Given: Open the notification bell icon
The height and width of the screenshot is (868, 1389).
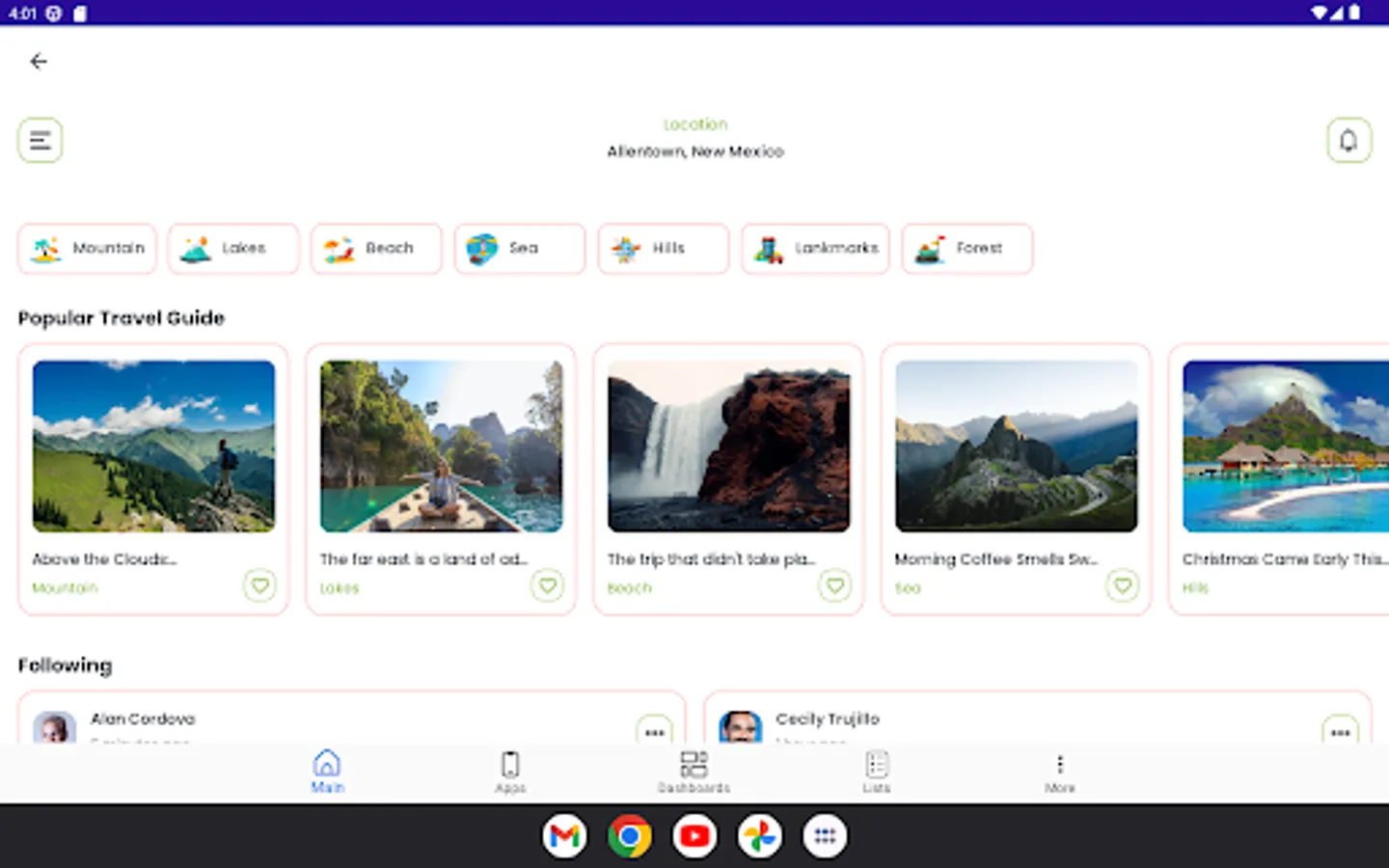Looking at the screenshot, I should point(1348,141).
